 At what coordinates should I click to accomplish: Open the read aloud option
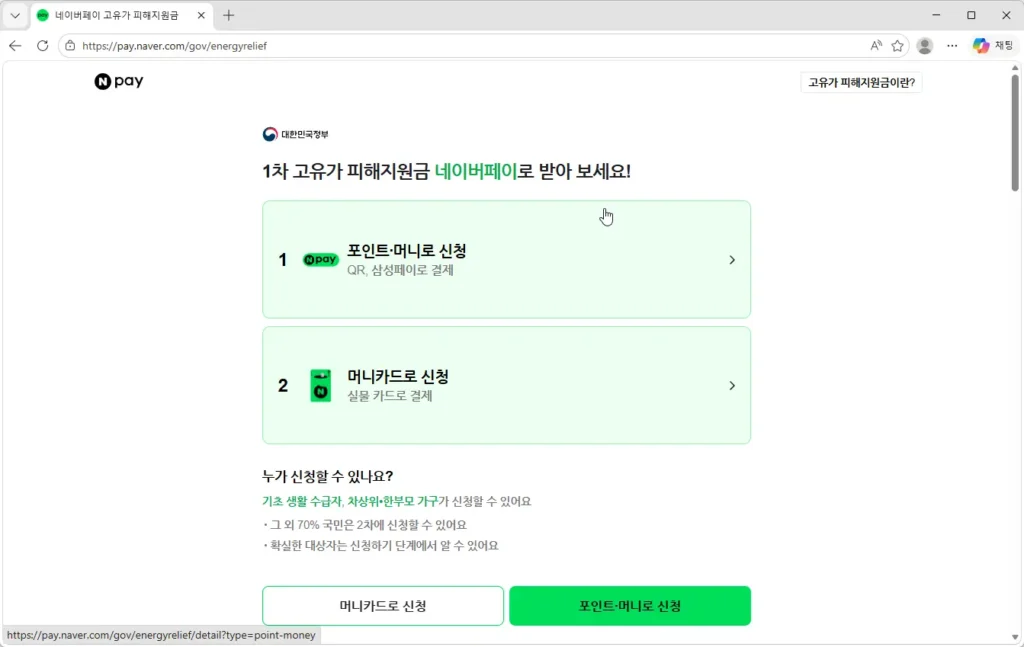point(876,46)
